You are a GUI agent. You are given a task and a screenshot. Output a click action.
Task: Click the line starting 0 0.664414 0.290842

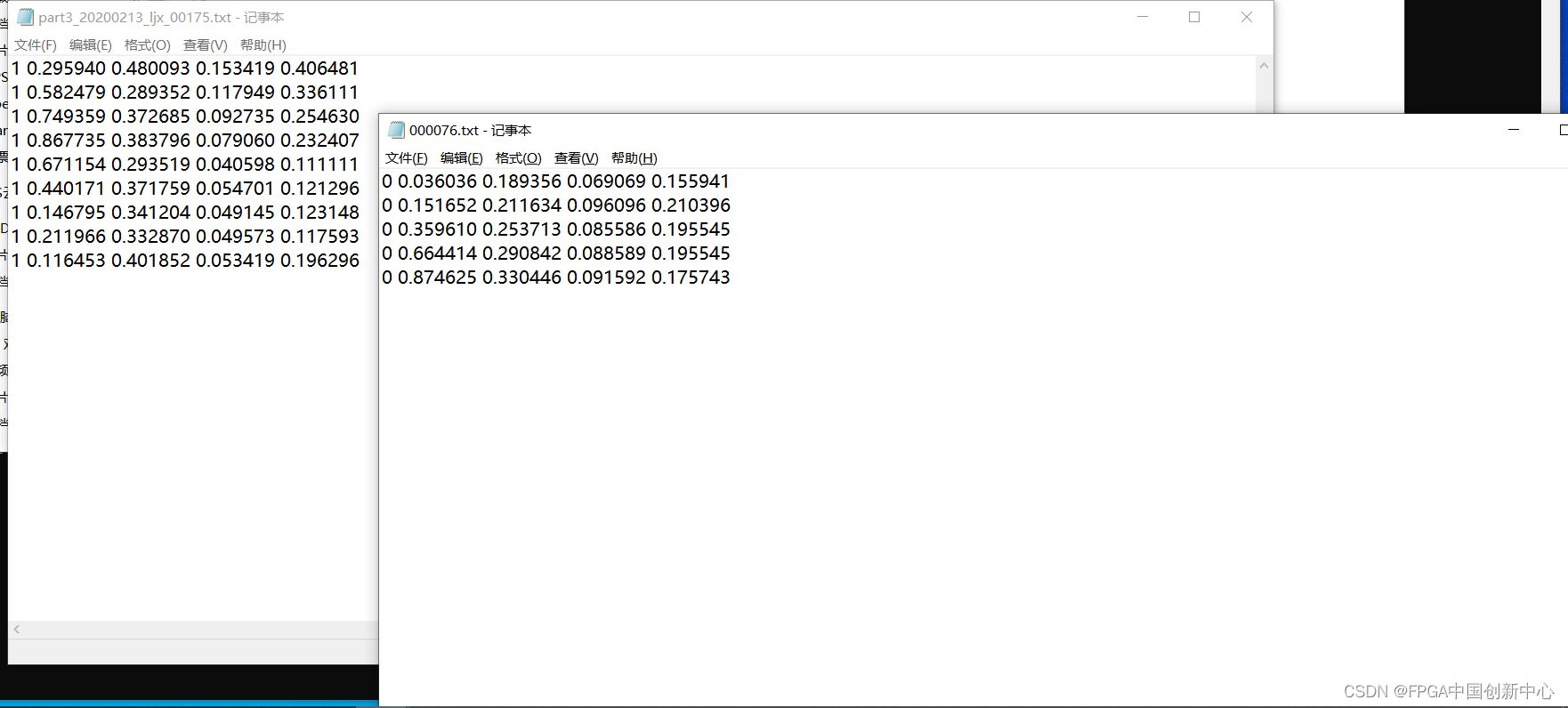pos(556,253)
